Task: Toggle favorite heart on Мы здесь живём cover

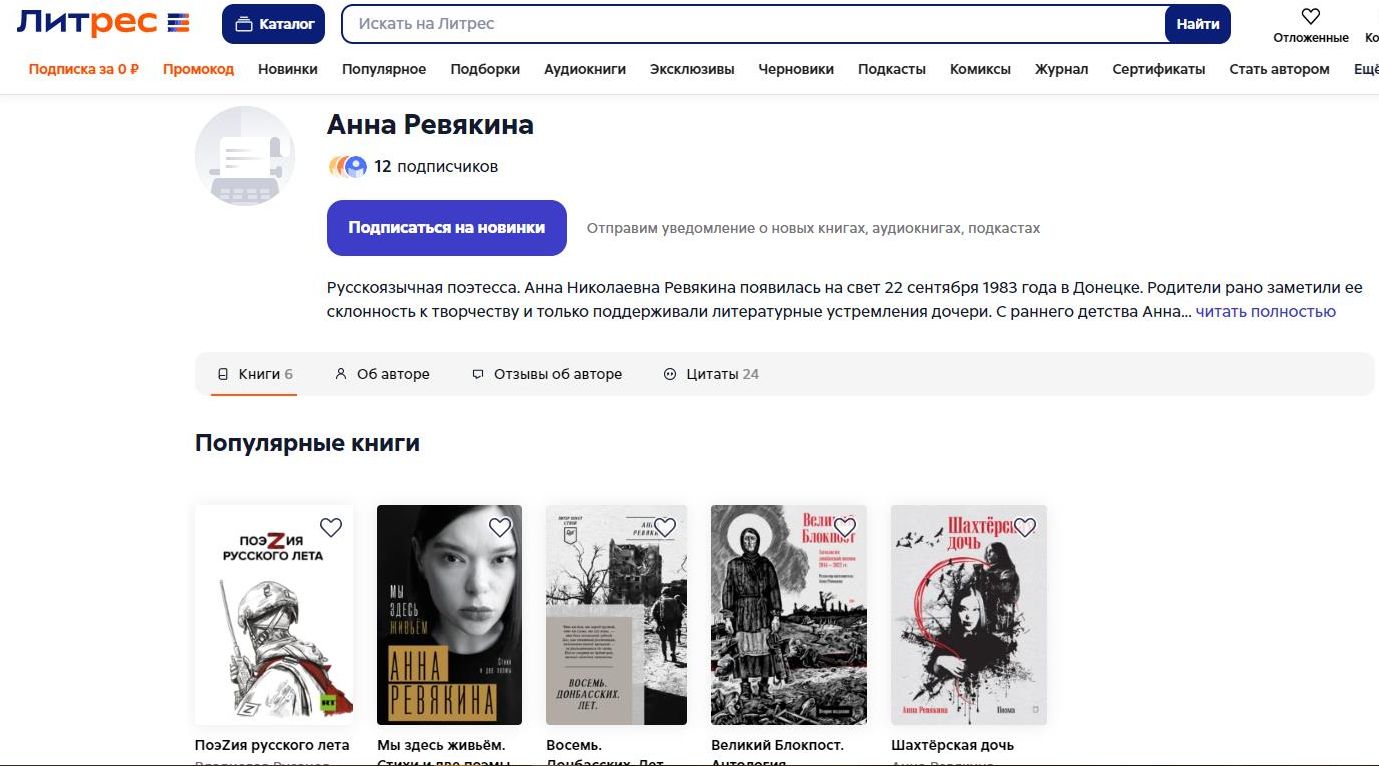Action: click(500, 527)
